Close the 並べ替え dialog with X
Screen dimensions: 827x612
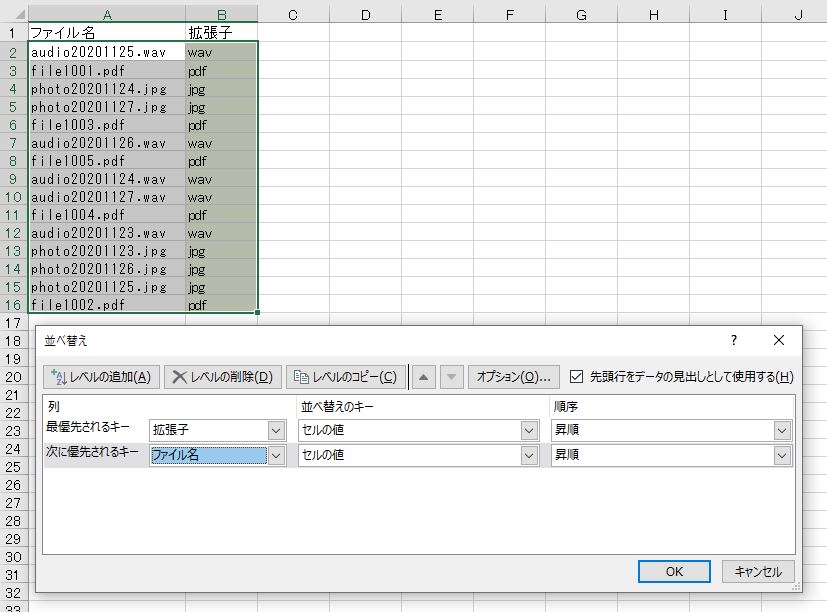(779, 340)
